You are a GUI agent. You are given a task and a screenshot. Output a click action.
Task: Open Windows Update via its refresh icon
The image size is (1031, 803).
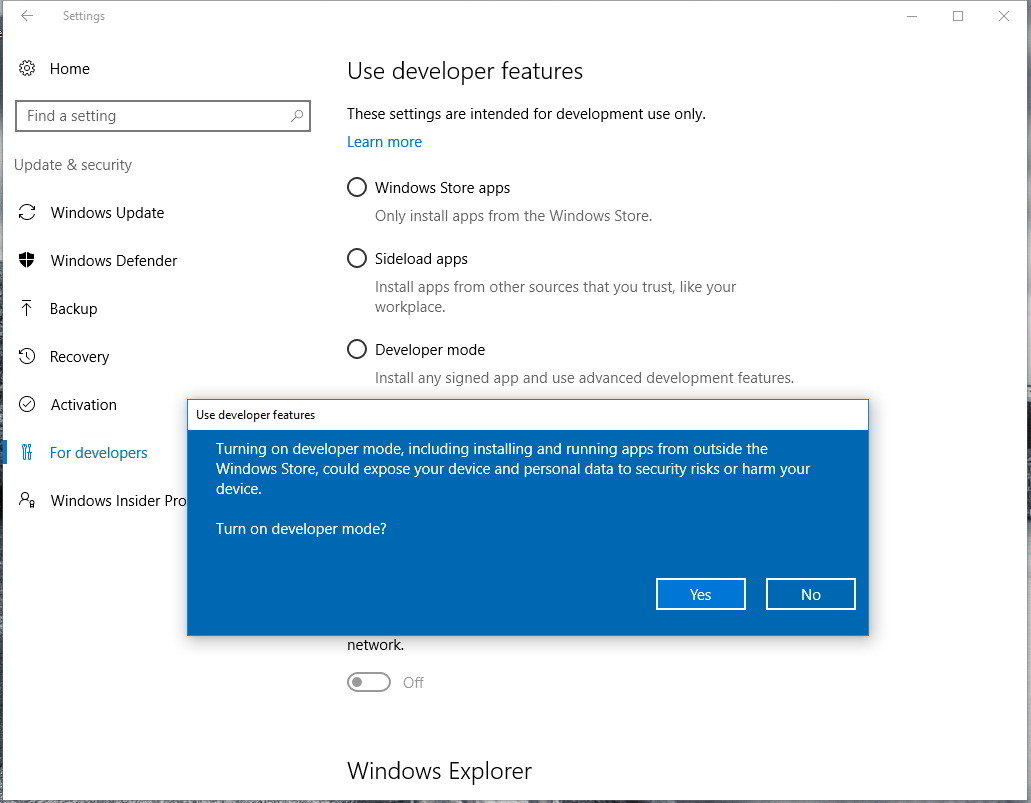(26, 212)
